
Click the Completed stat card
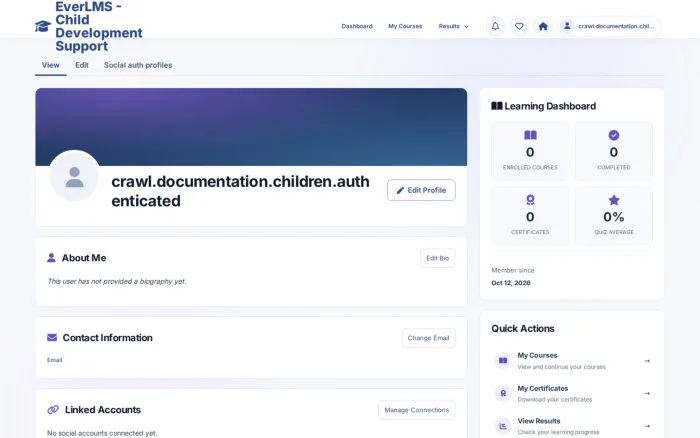[x=614, y=151]
